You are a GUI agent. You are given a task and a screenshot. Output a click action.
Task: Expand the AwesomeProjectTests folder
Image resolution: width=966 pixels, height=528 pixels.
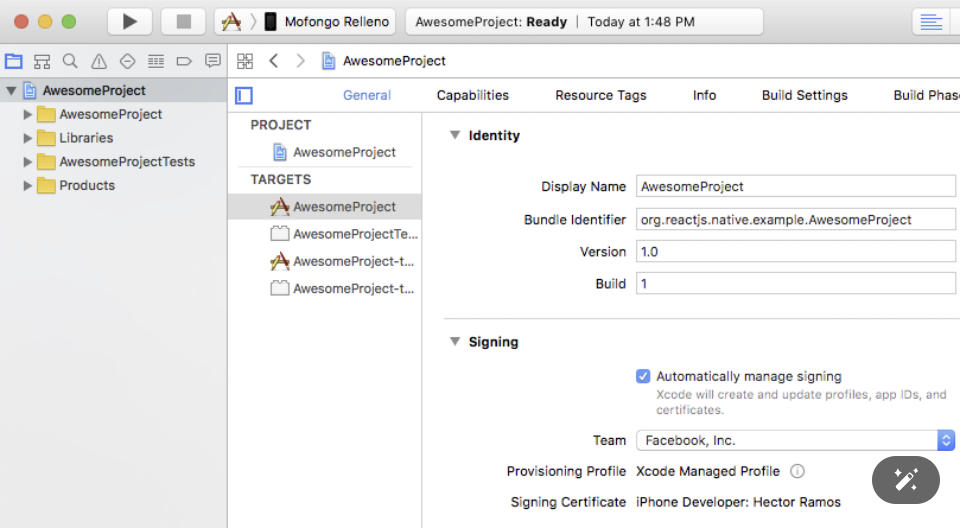27,162
